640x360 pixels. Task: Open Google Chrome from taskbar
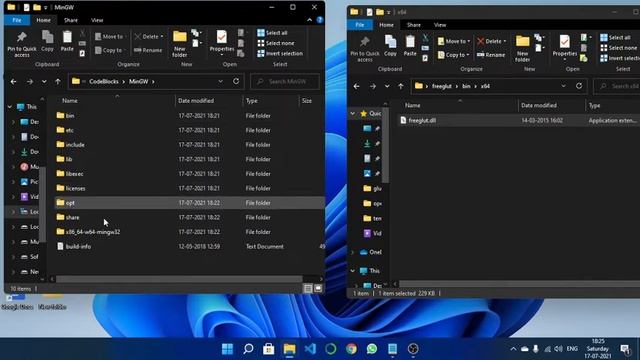pos(351,349)
